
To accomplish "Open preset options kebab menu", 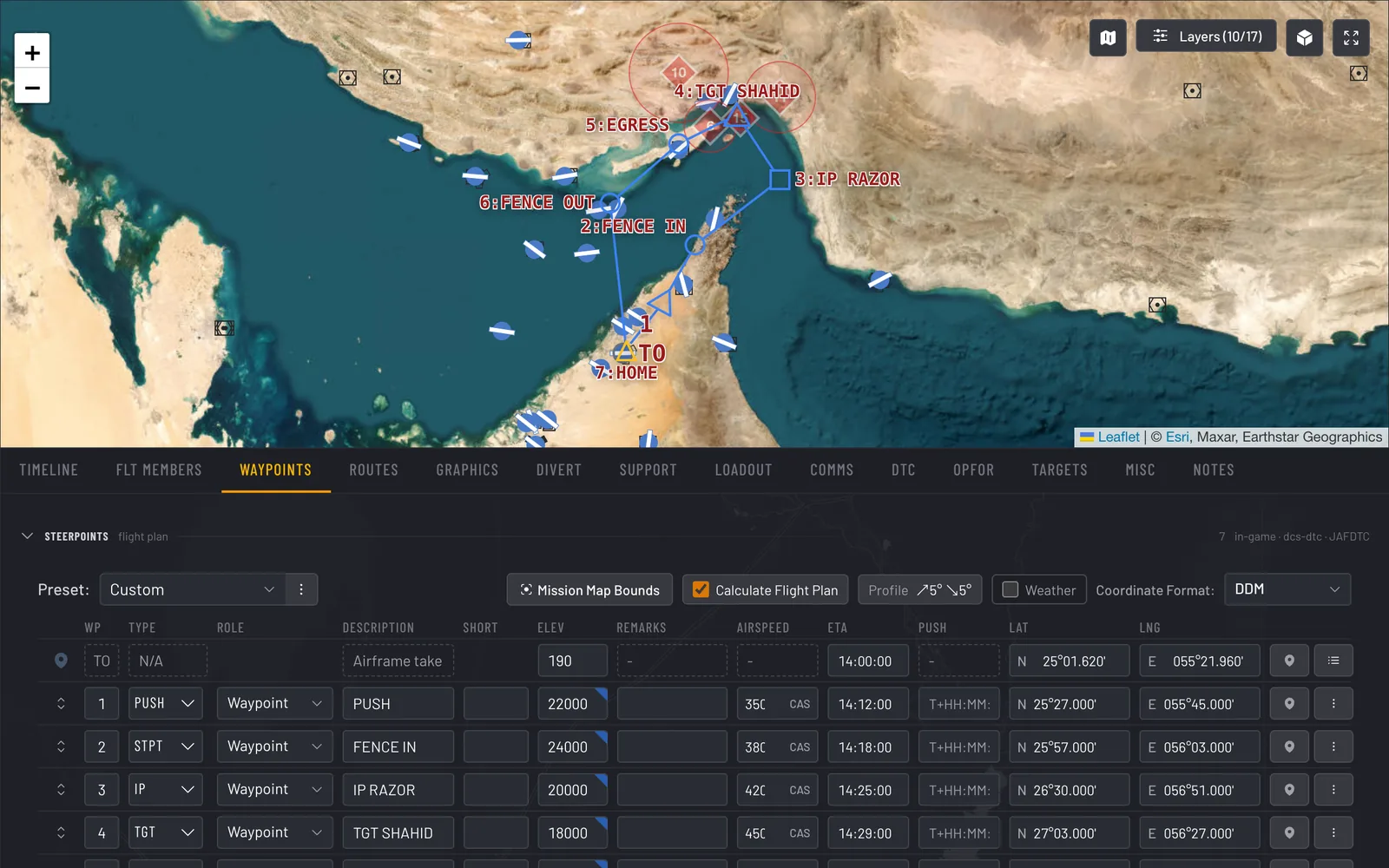I will [x=301, y=589].
